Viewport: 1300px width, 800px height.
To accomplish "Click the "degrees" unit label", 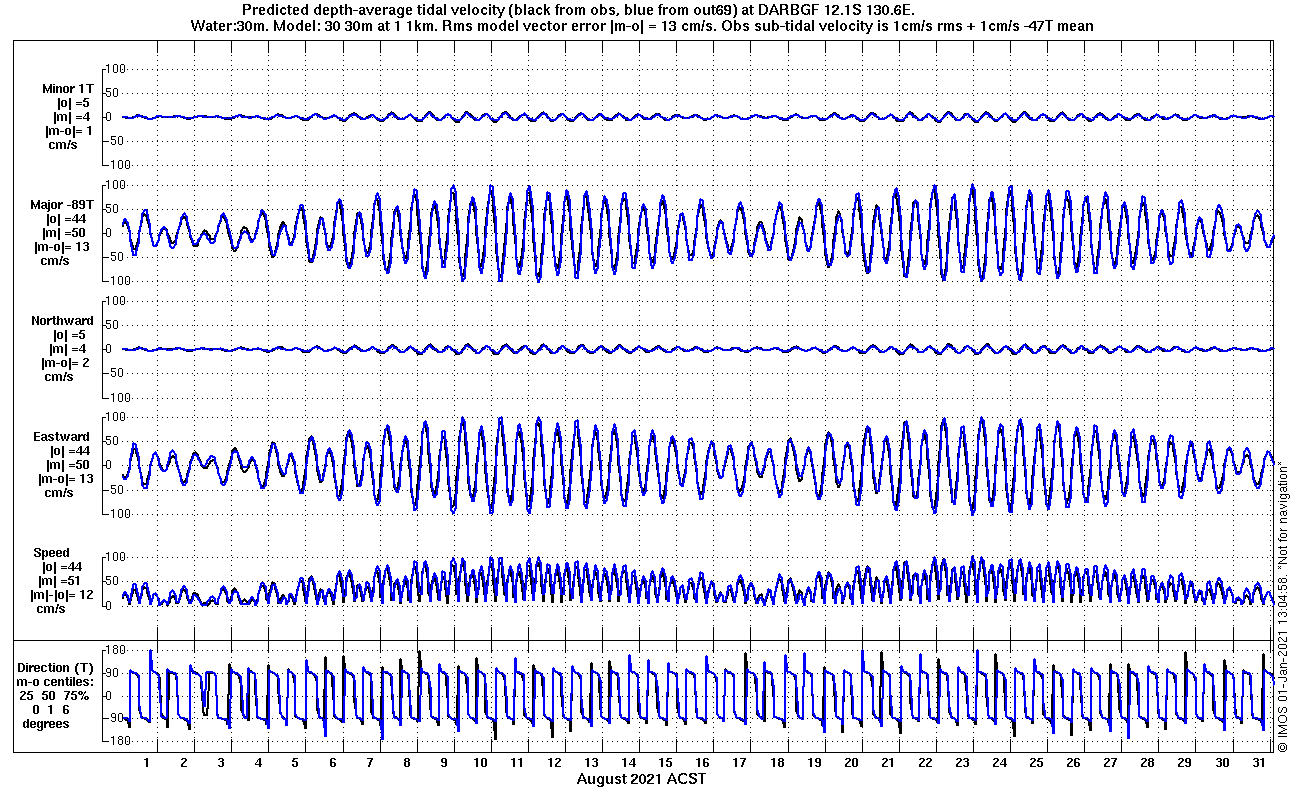I will click(46, 723).
